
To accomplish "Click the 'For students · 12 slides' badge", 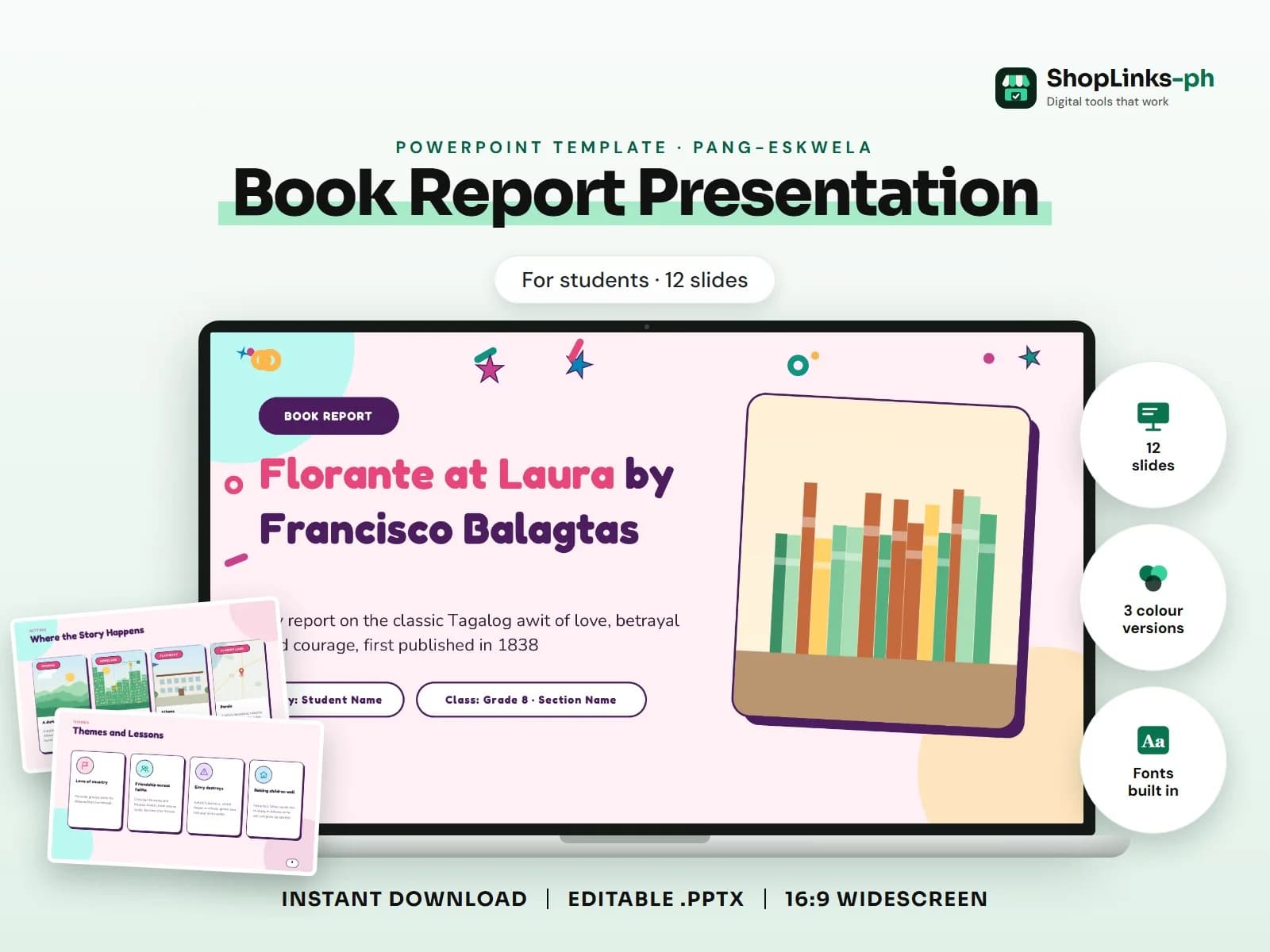I will pyautogui.click(x=635, y=280).
